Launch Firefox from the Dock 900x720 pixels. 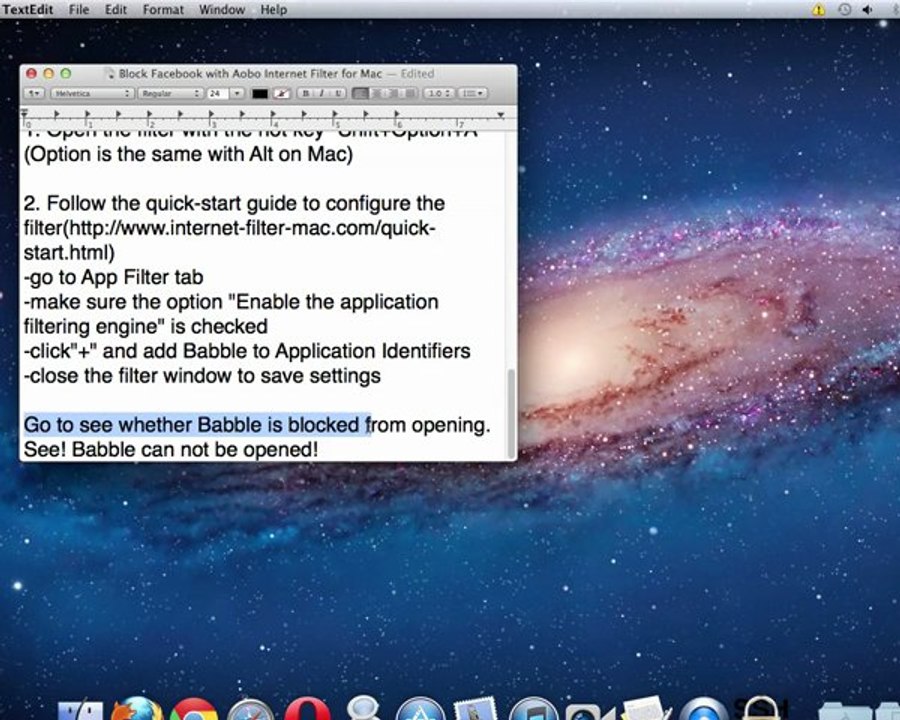136,708
